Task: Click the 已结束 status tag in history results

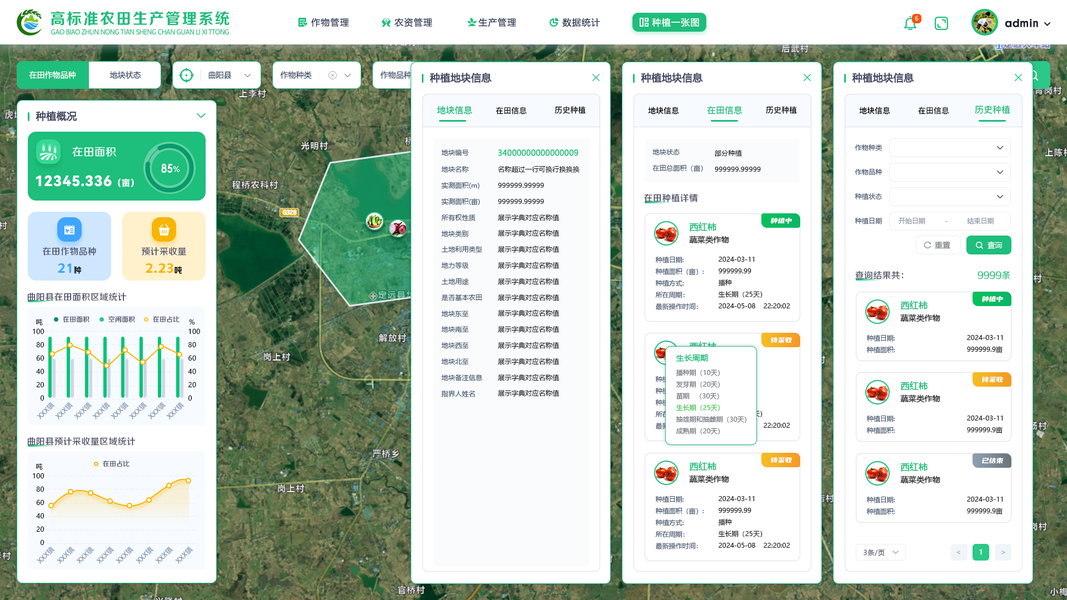Action: click(x=992, y=461)
